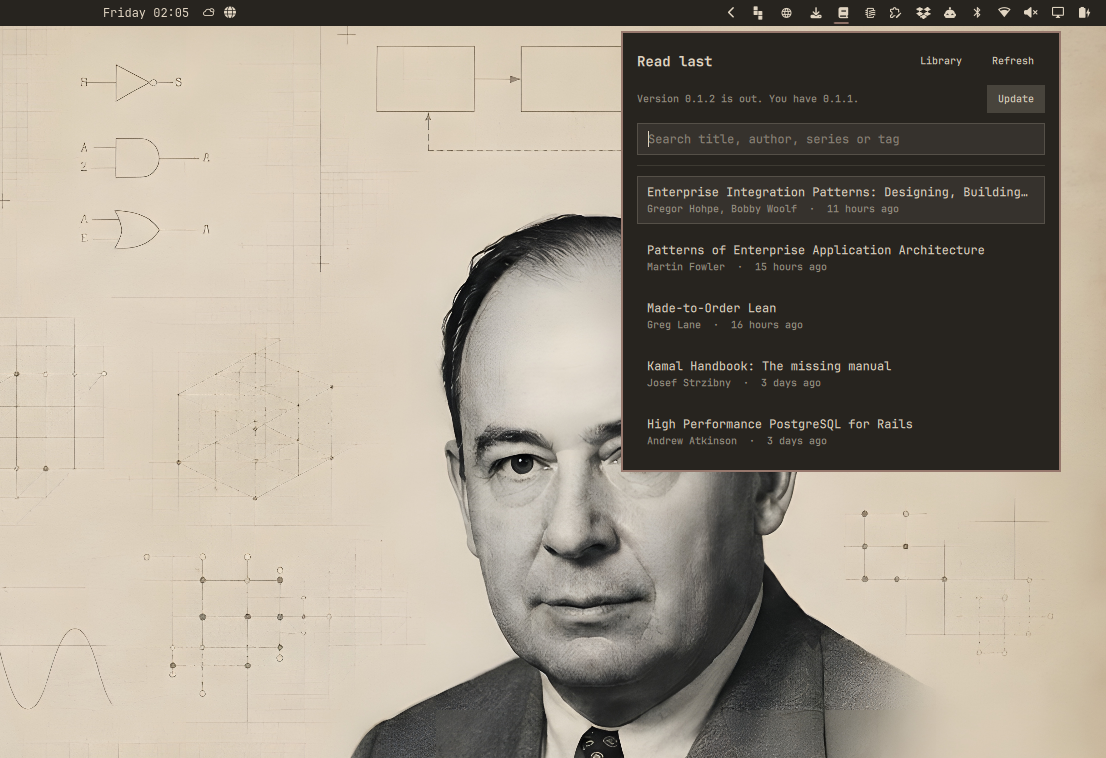Toggle the book reader icon in top bar
This screenshot has height=758, width=1106.
[x=842, y=13]
